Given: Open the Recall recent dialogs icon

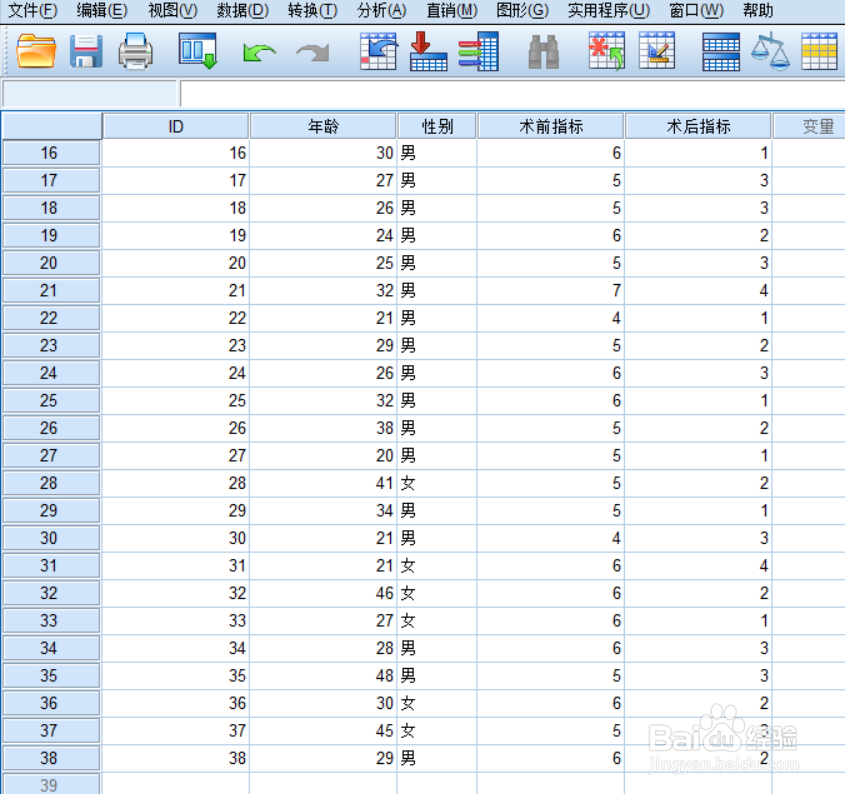Looking at the screenshot, I should pos(198,51).
